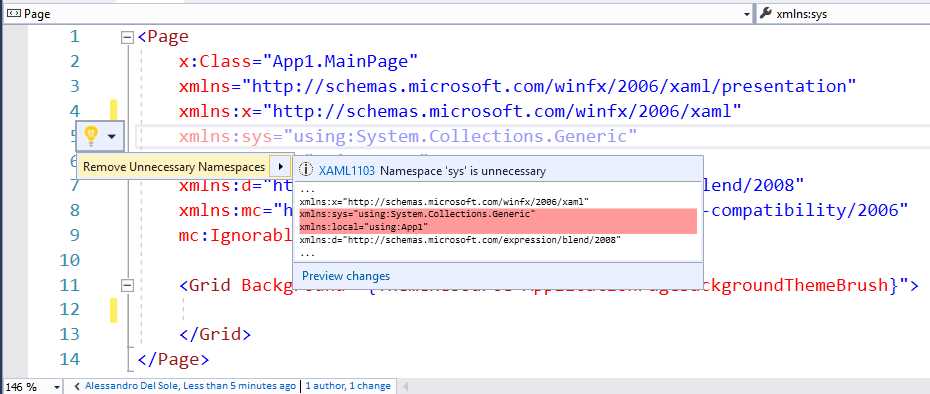Collapse the Page element on line 1
Screen dimensions: 930x394
point(127,37)
